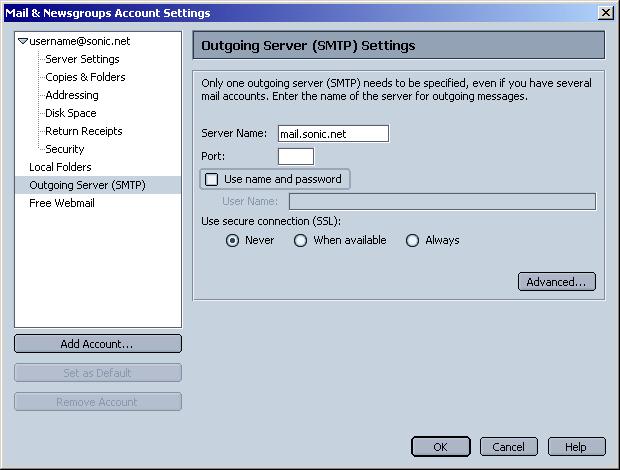Select the Addressing tree item
Screen dimensions: 620x470
point(72,95)
